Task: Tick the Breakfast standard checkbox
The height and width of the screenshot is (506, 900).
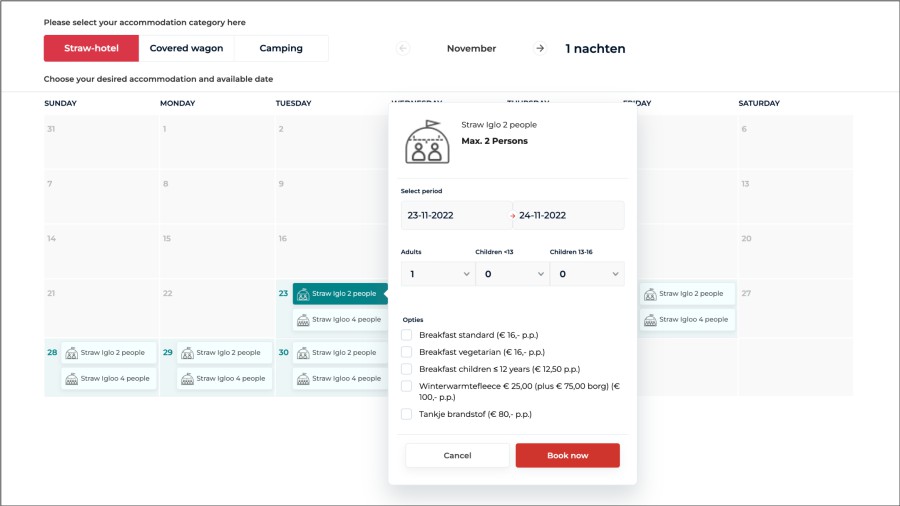Action: tap(406, 335)
